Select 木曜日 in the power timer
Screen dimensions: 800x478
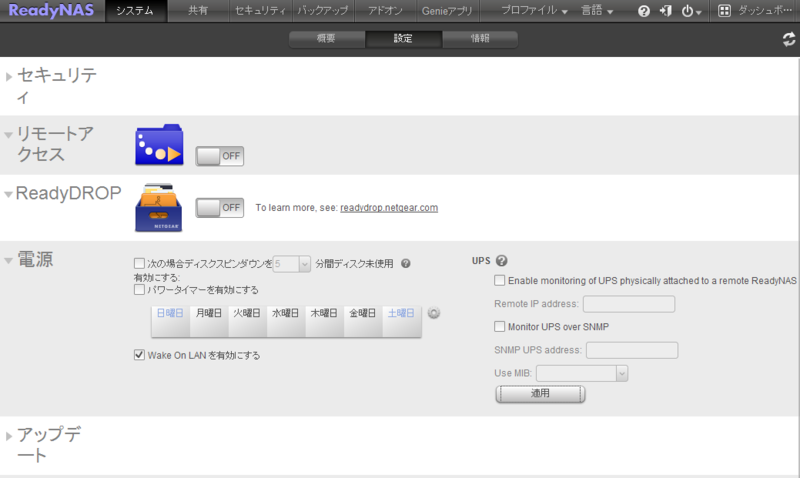pos(324,321)
